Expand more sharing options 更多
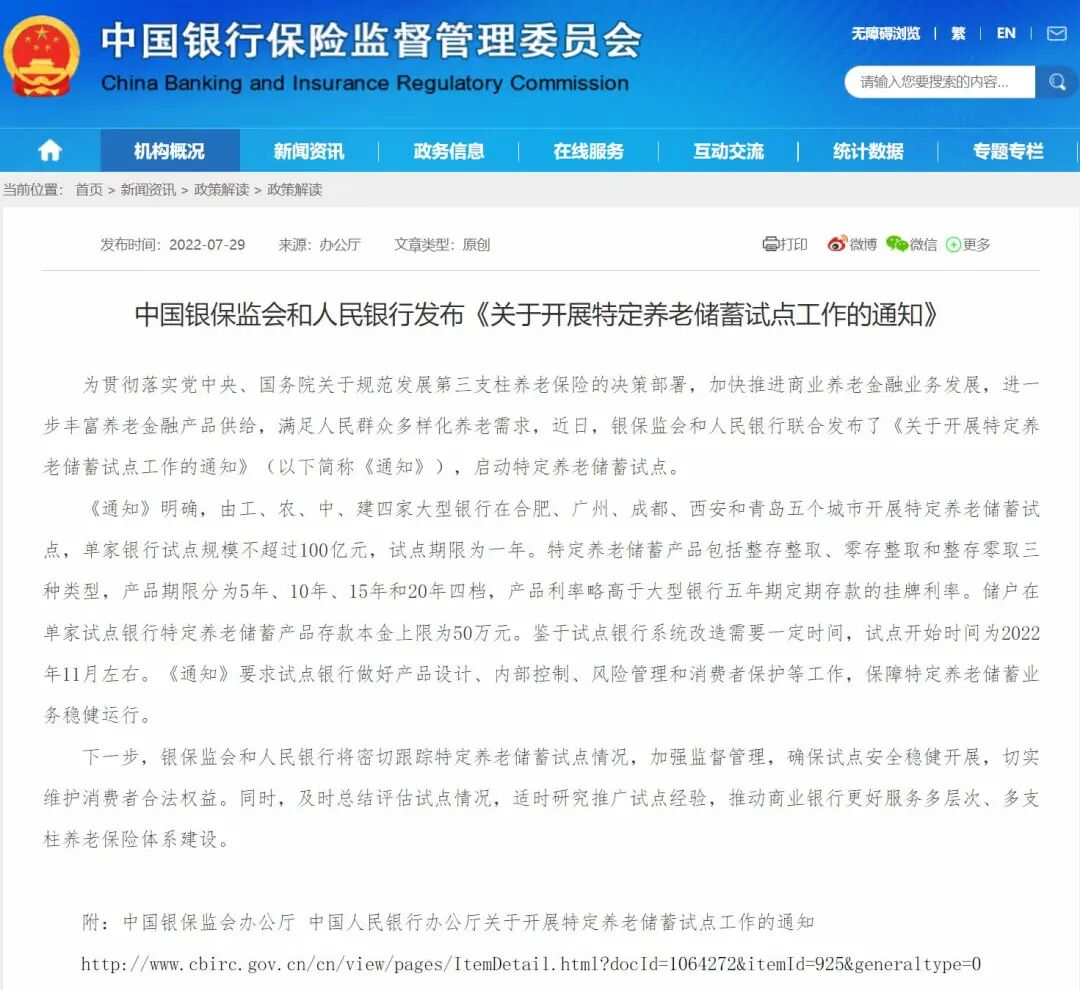Viewport: 1080px width, 990px height. coord(968,244)
